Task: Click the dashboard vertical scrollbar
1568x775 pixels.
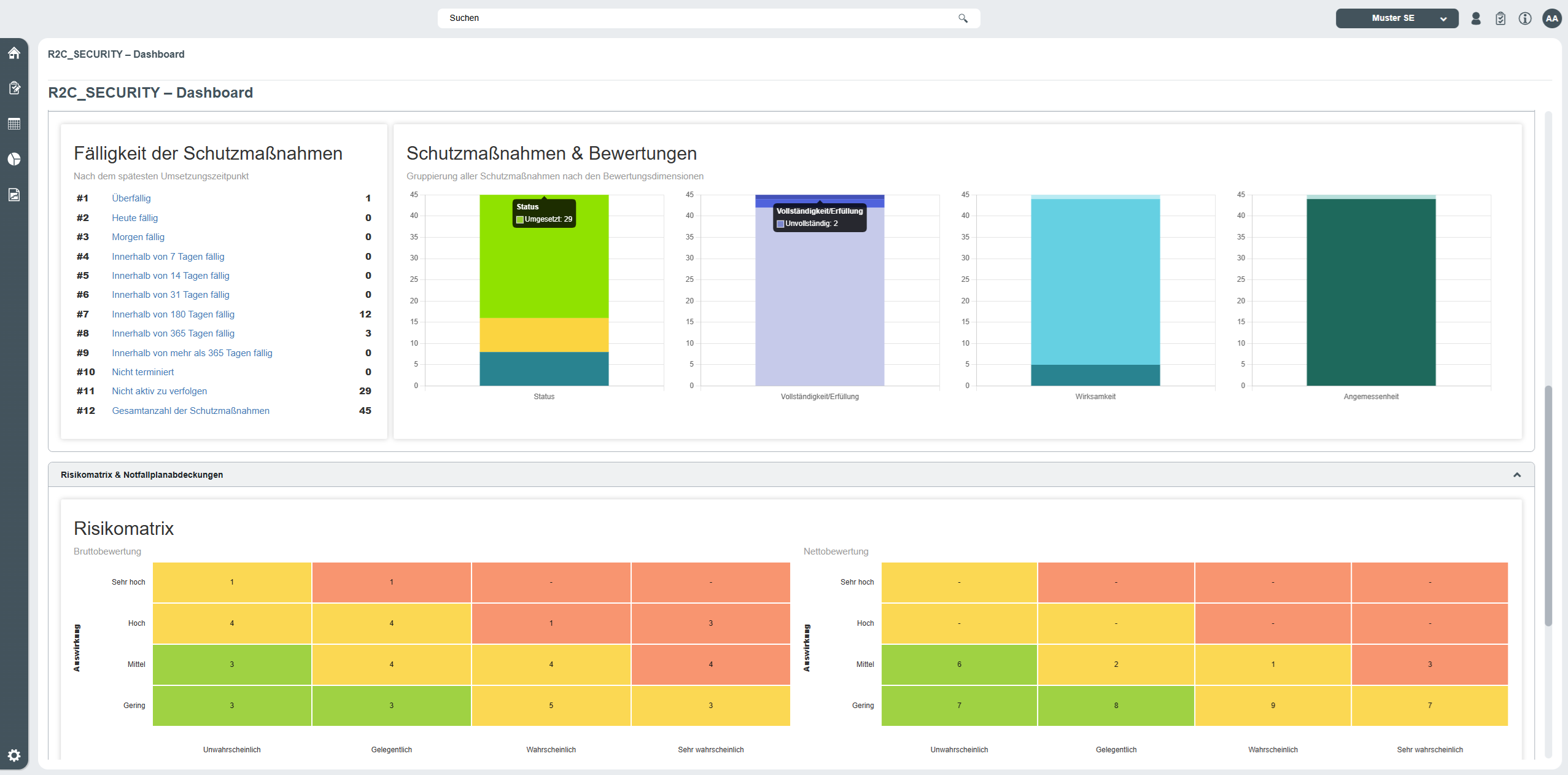Action: 1548,504
